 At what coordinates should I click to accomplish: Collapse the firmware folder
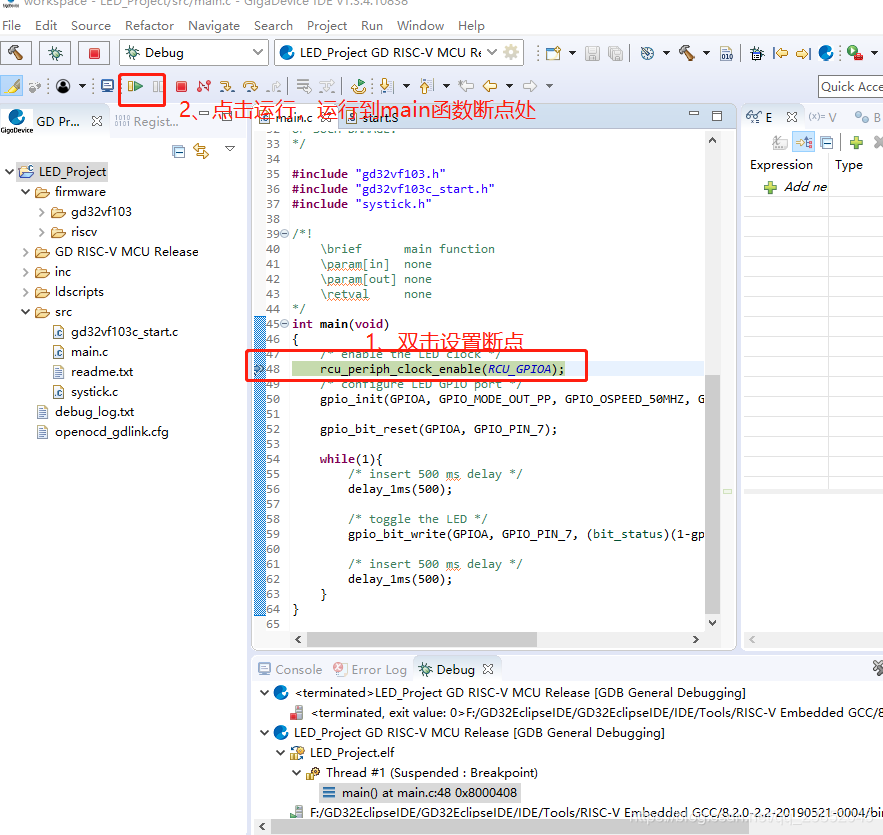click(25, 192)
